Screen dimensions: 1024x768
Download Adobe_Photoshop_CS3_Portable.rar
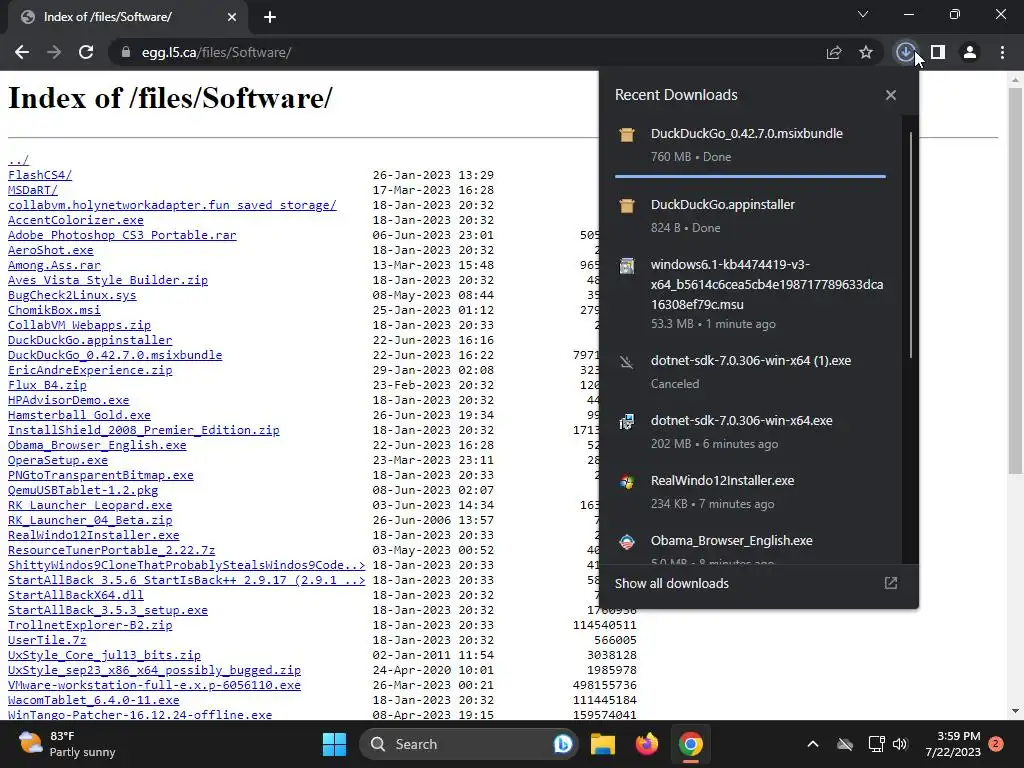(x=122, y=235)
